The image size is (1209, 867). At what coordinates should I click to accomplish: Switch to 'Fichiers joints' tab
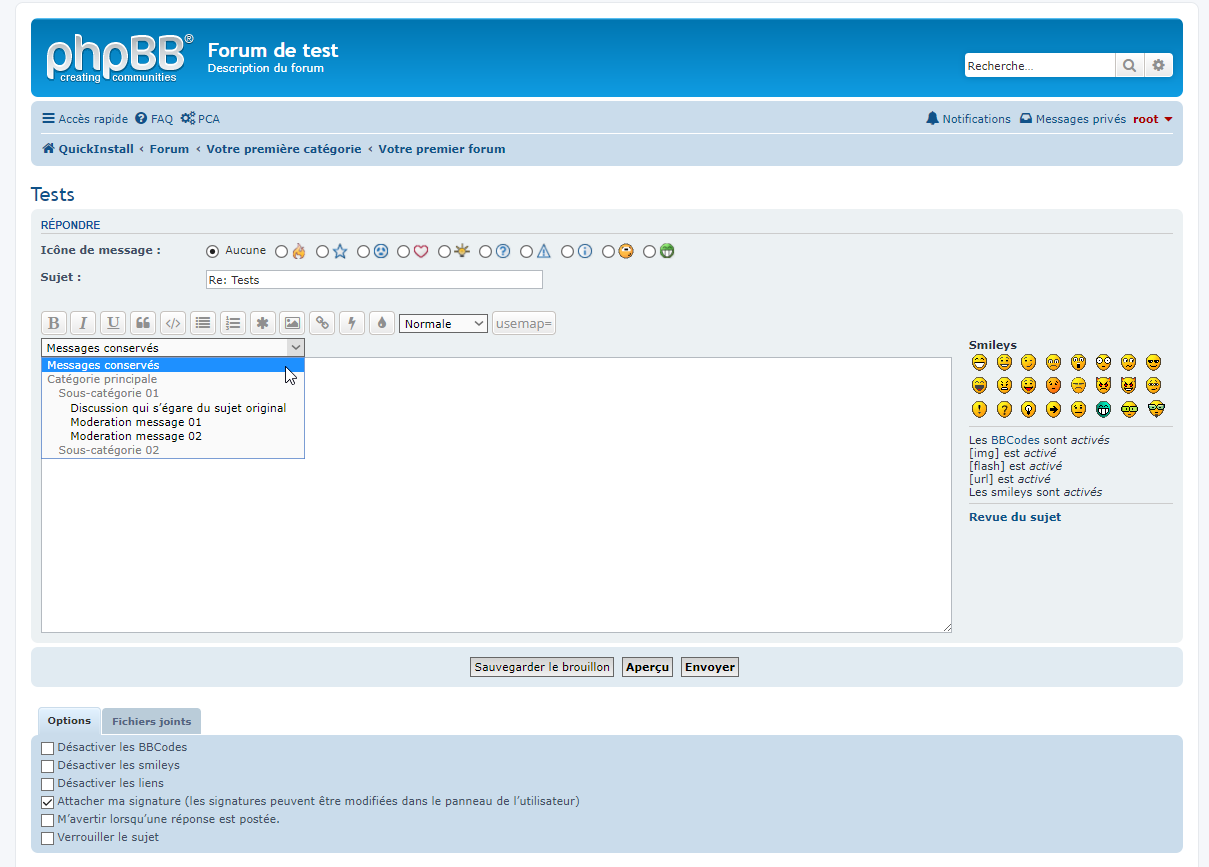(x=151, y=721)
